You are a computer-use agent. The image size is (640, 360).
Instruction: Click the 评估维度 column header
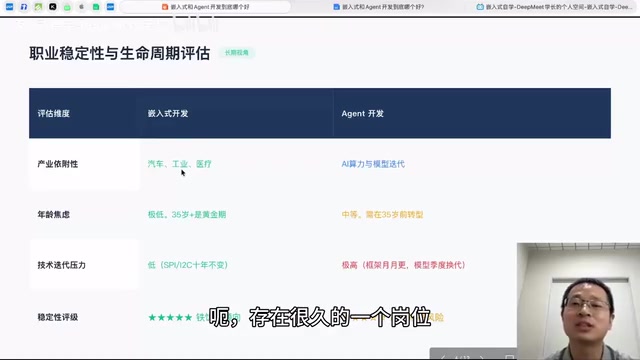pyautogui.click(x=53, y=113)
